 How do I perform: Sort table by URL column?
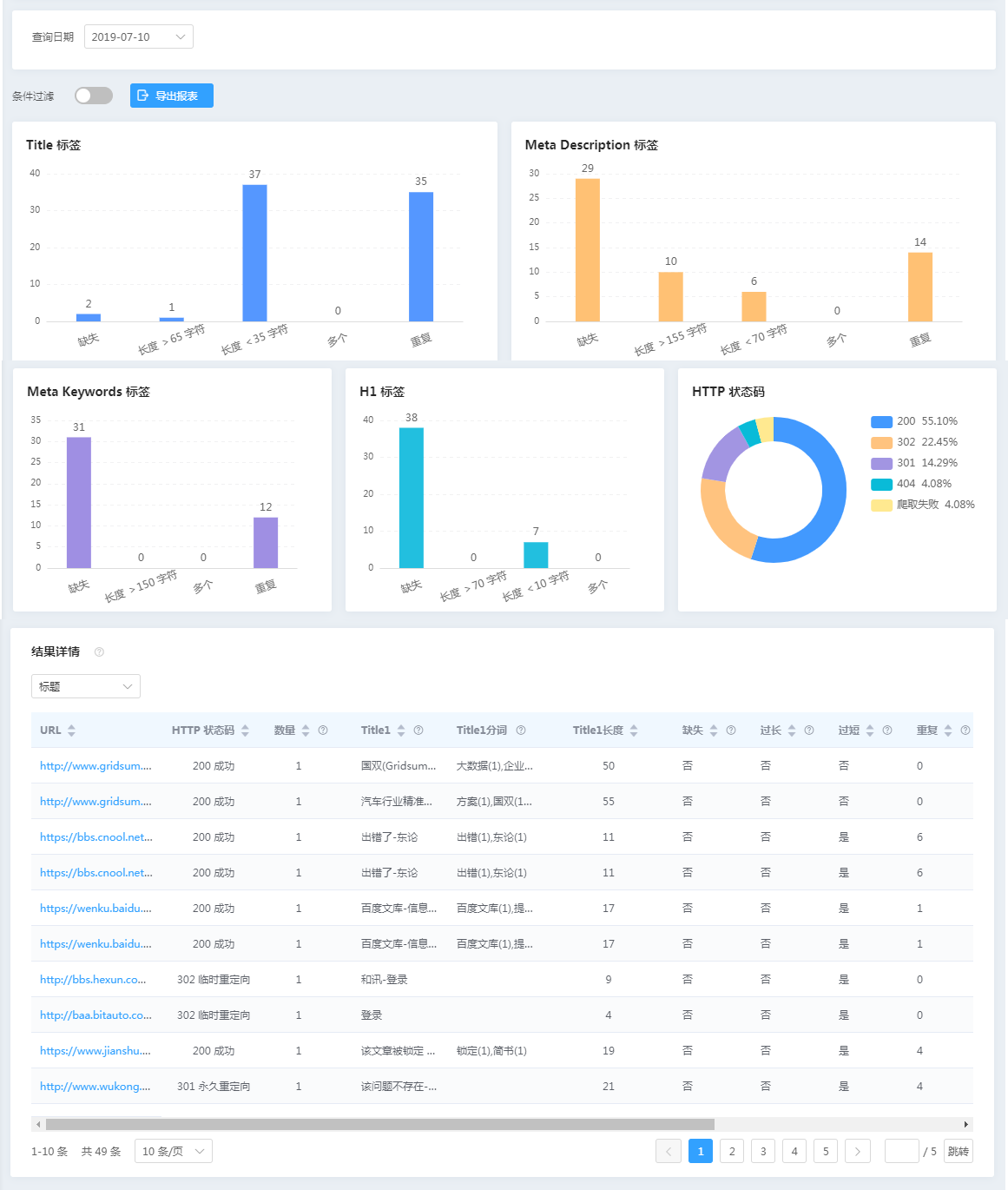pos(71,731)
